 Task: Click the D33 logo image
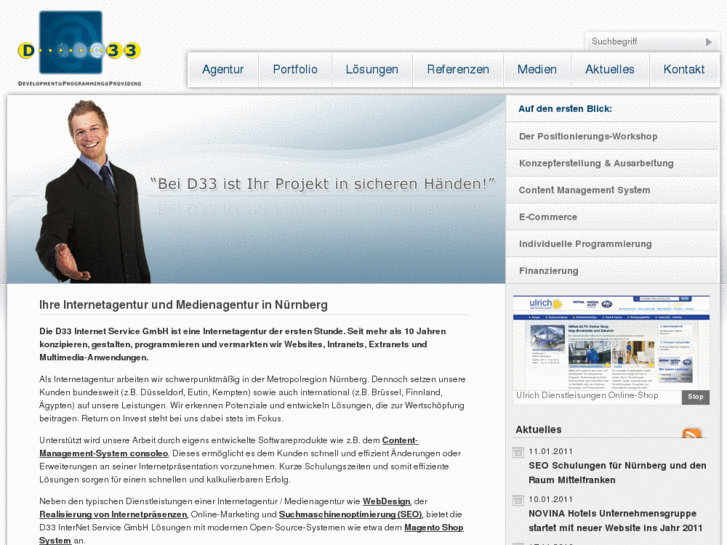(79, 48)
